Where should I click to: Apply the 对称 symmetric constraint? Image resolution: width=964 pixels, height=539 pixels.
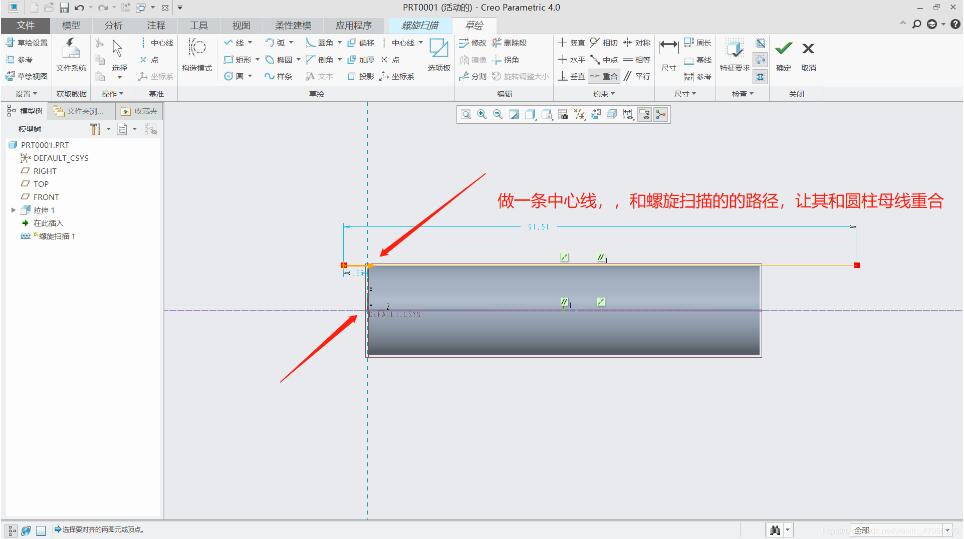[637, 42]
